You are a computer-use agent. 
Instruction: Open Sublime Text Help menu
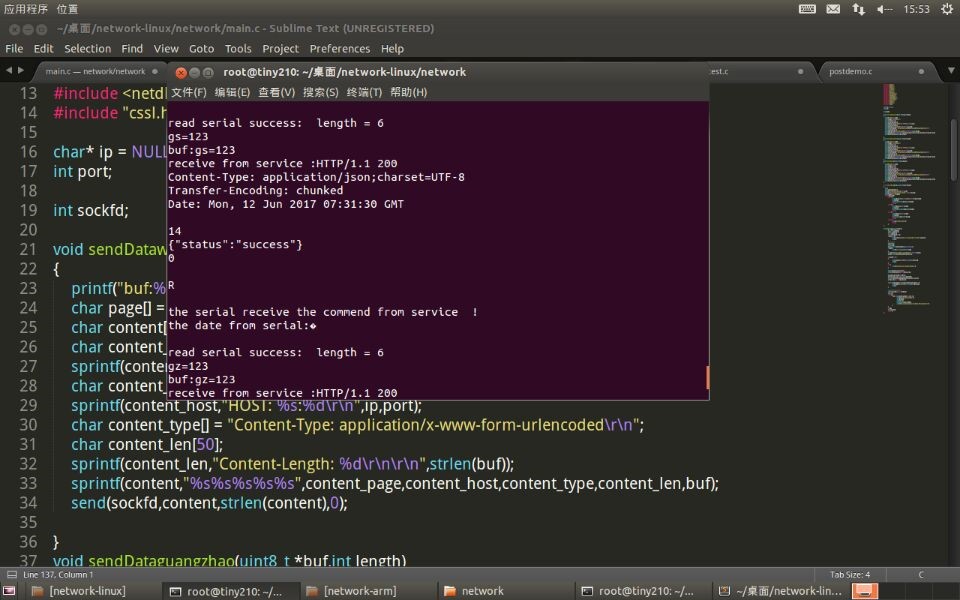click(392, 48)
